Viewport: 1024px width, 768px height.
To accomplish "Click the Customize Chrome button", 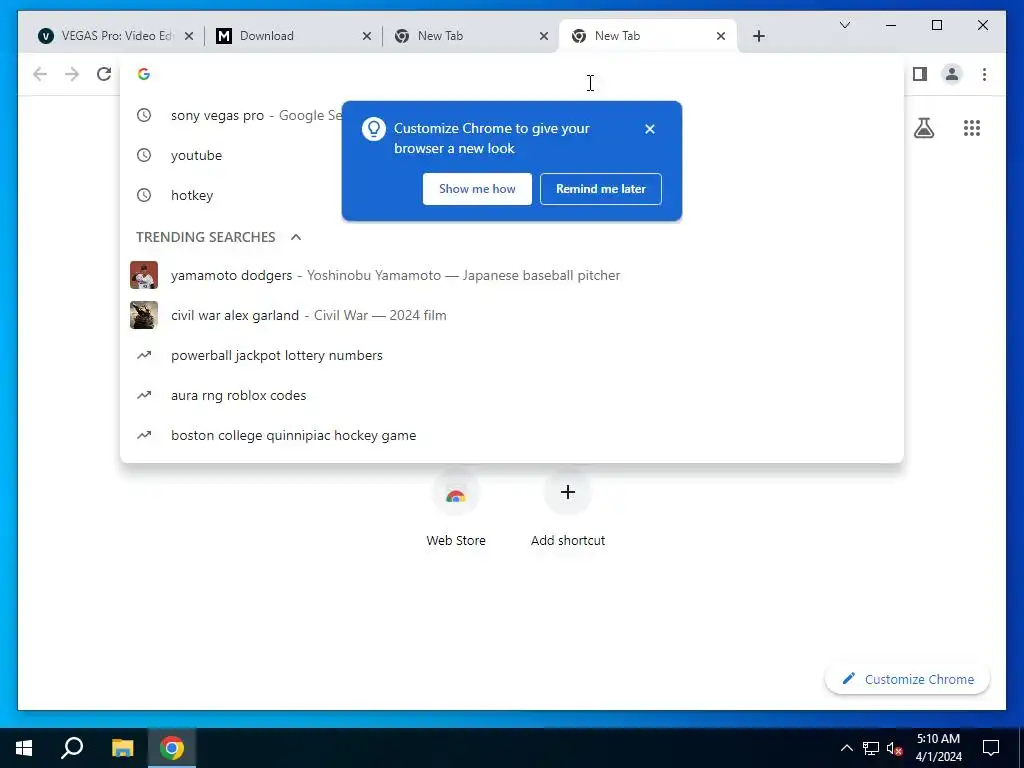I will click(908, 679).
